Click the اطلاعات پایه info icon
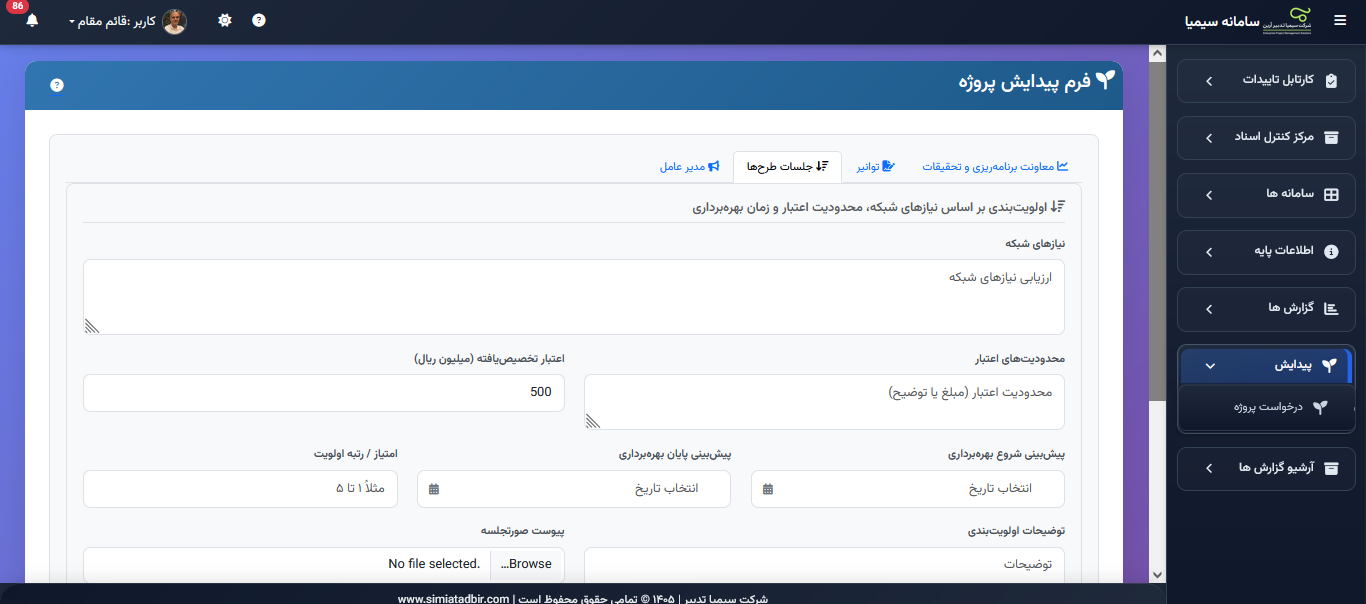1366x604 pixels. pos(1330,252)
